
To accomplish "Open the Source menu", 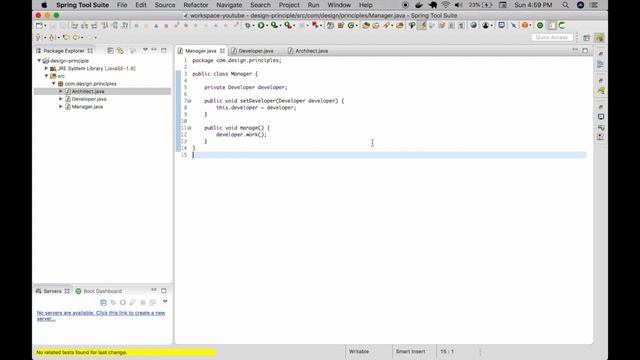I will pos(165,5).
